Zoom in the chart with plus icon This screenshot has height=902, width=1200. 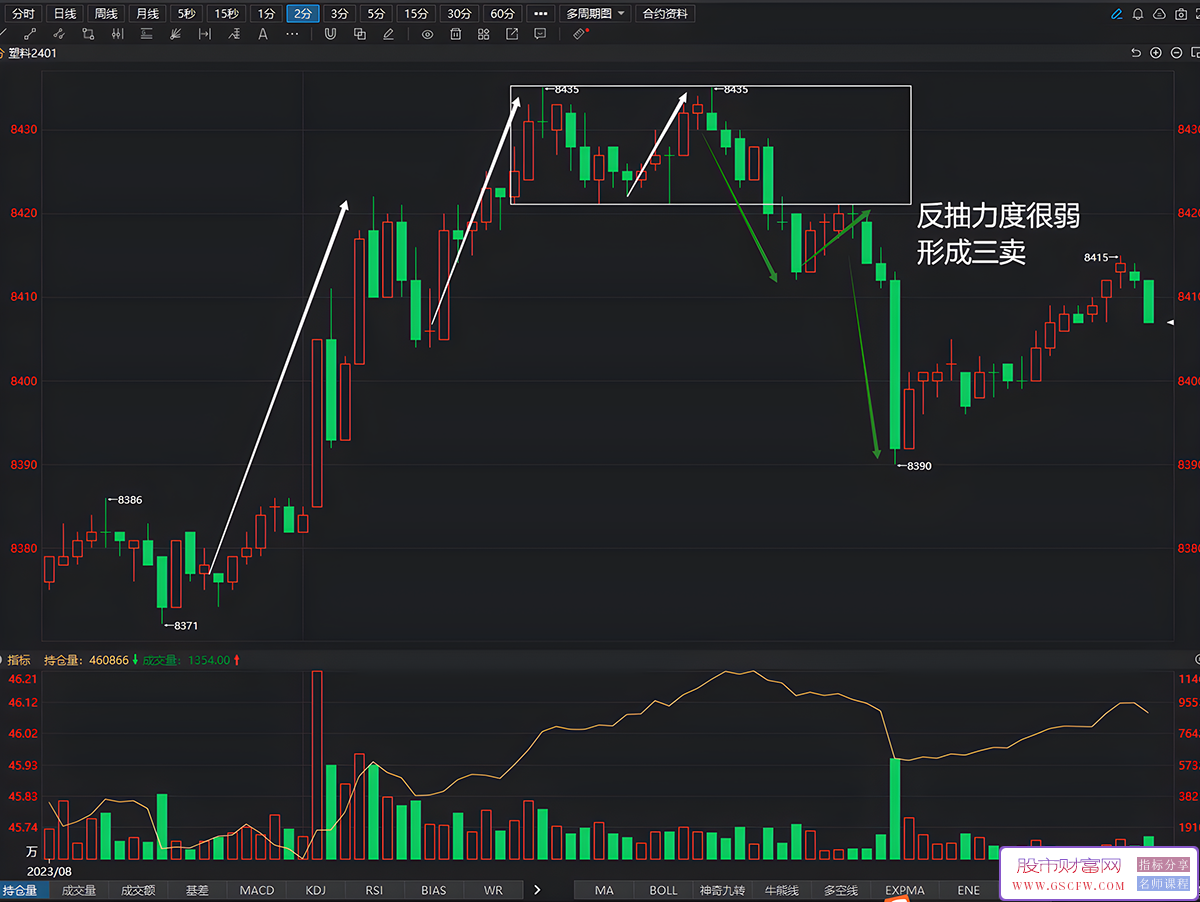[1155, 53]
